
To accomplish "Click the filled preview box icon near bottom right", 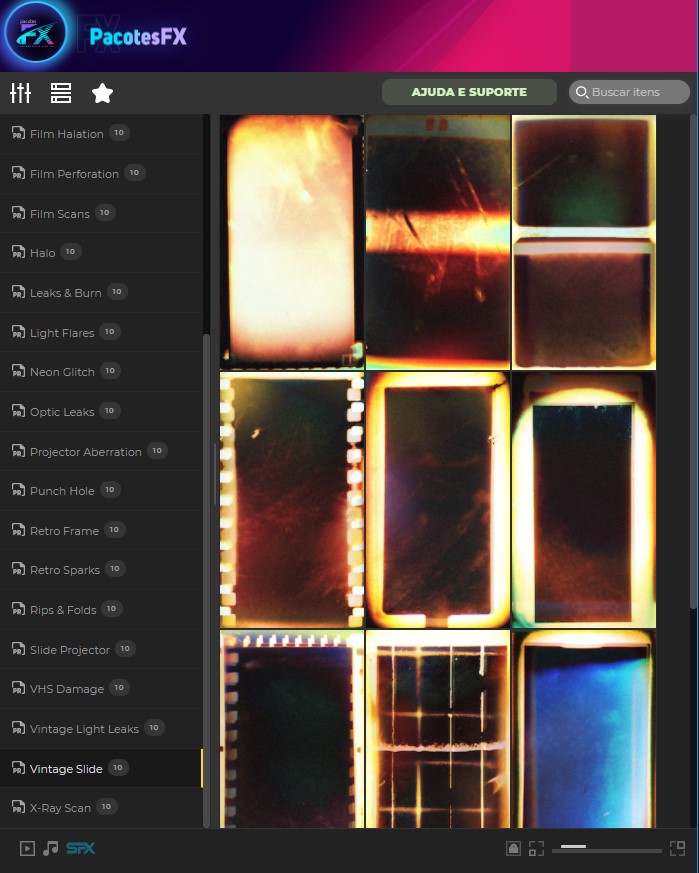I will click(x=513, y=849).
